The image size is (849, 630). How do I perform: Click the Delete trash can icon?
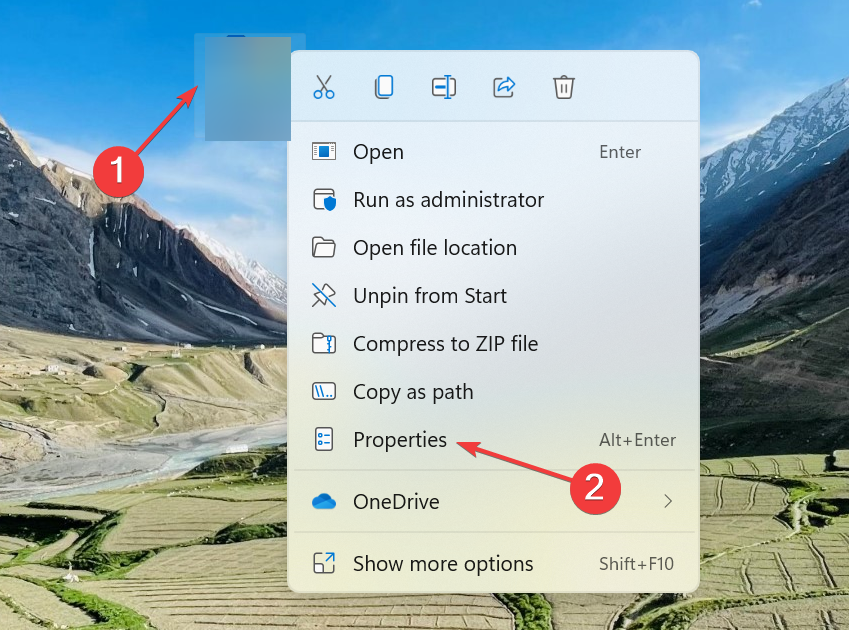click(x=564, y=87)
